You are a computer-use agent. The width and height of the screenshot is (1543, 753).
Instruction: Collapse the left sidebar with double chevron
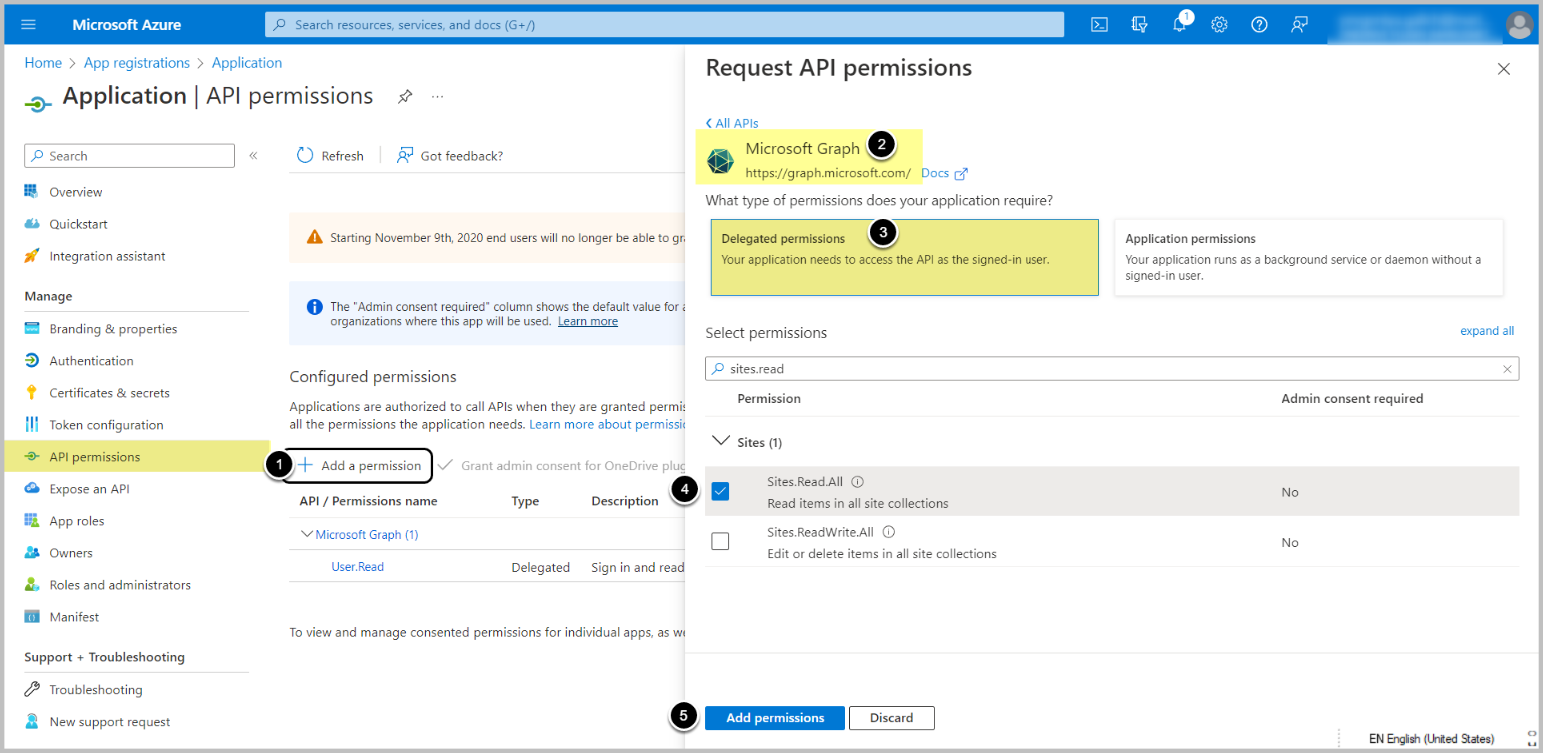click(x=253, y=156)
